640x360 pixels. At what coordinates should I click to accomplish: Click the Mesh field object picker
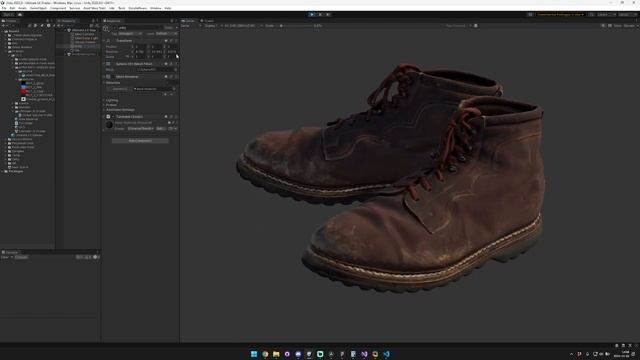pyautogui.click(x=176, y=70)
